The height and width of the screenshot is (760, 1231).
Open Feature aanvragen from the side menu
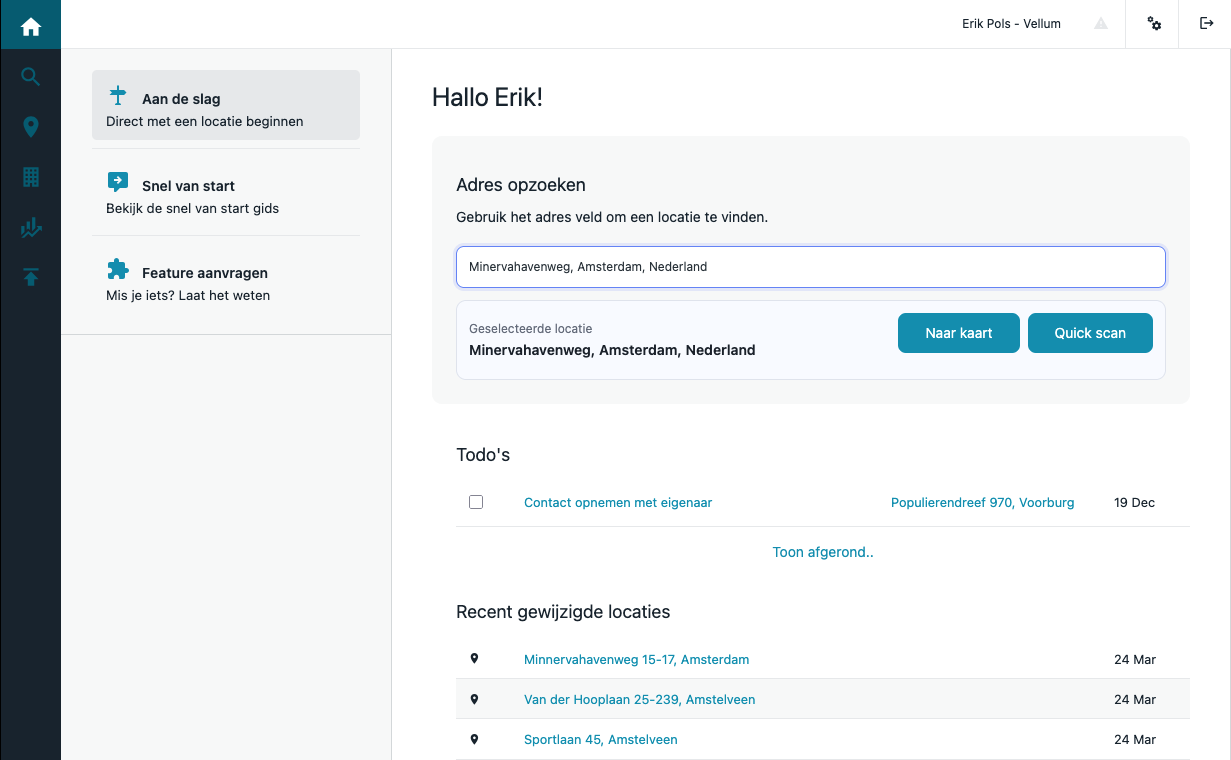point(205,272)
